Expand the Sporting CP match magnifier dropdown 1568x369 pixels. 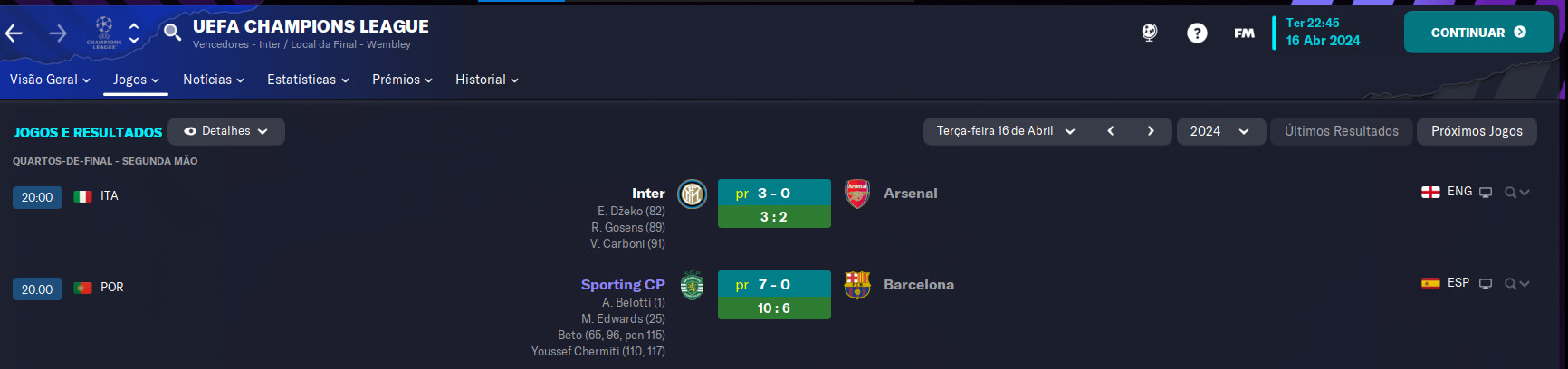click(1516, 284)
